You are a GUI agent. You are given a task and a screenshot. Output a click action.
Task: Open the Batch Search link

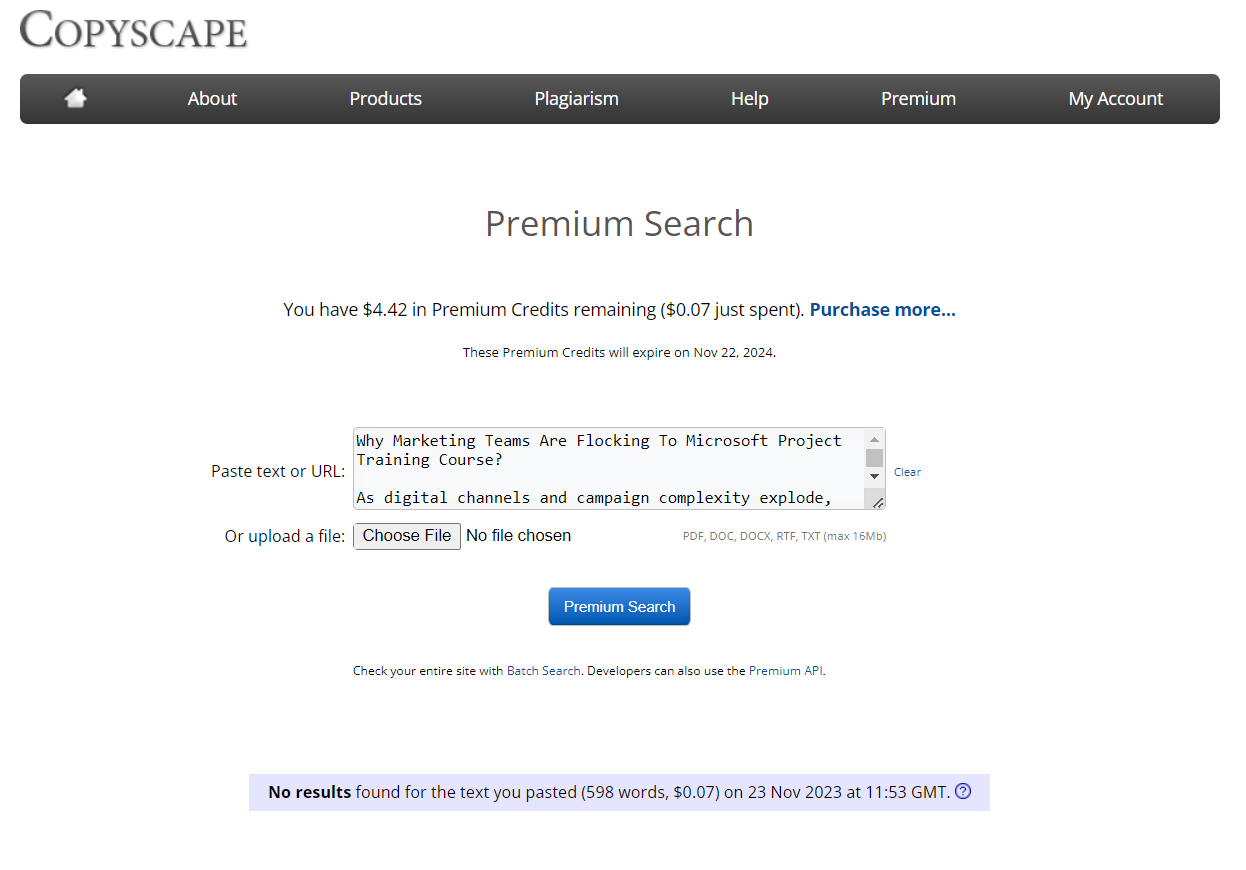544,671
